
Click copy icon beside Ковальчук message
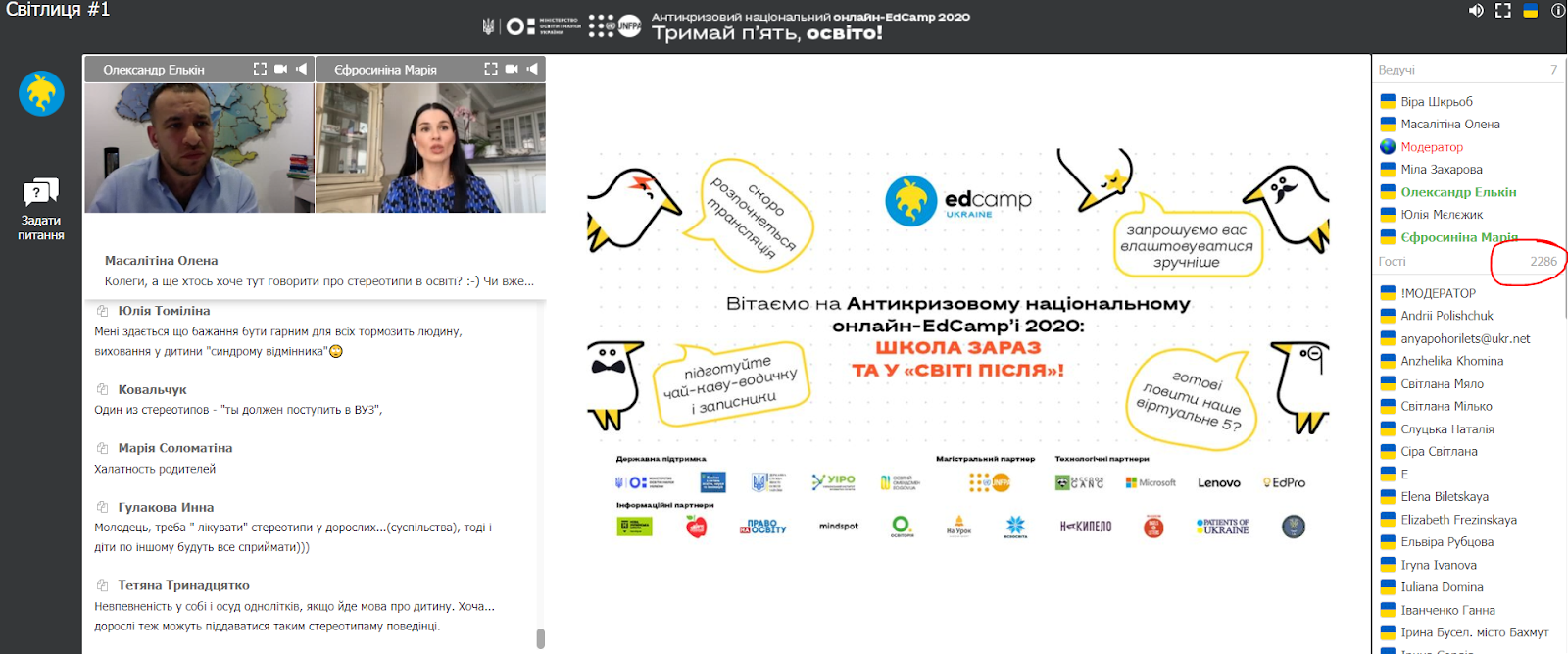(102, 389)
